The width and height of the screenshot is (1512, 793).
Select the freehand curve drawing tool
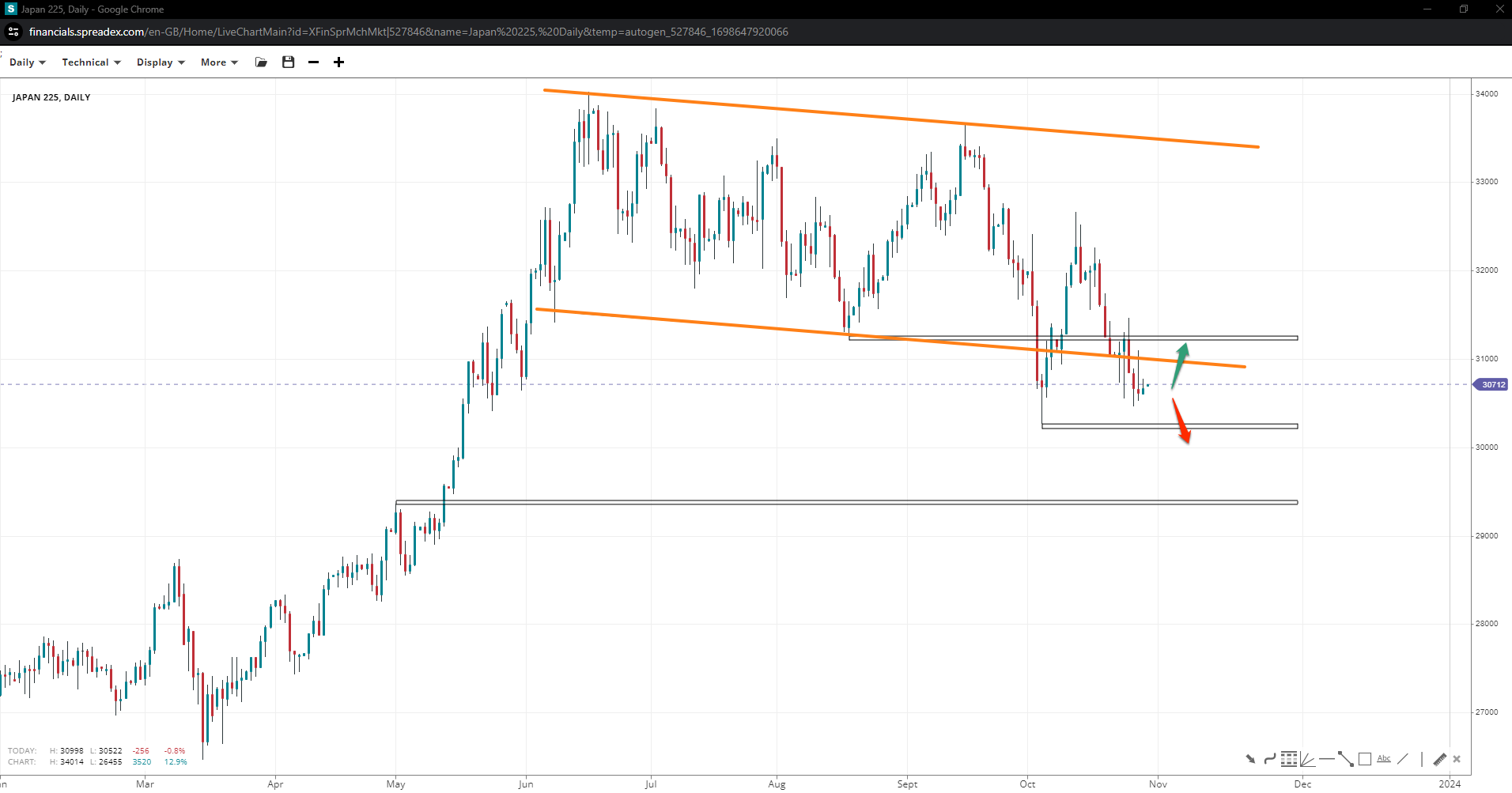click(x=1269, y=759)
